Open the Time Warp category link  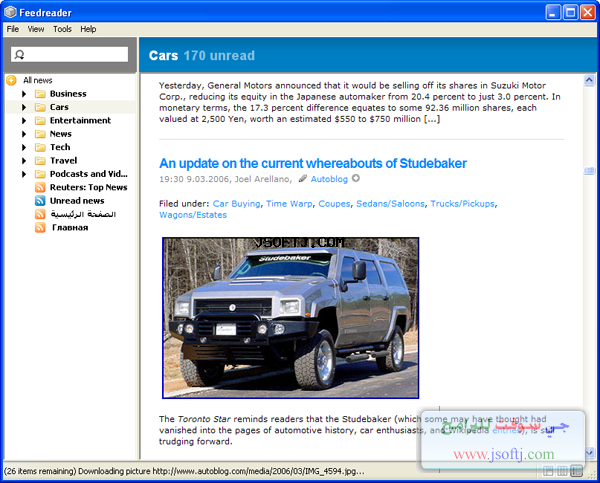point(289,204)
